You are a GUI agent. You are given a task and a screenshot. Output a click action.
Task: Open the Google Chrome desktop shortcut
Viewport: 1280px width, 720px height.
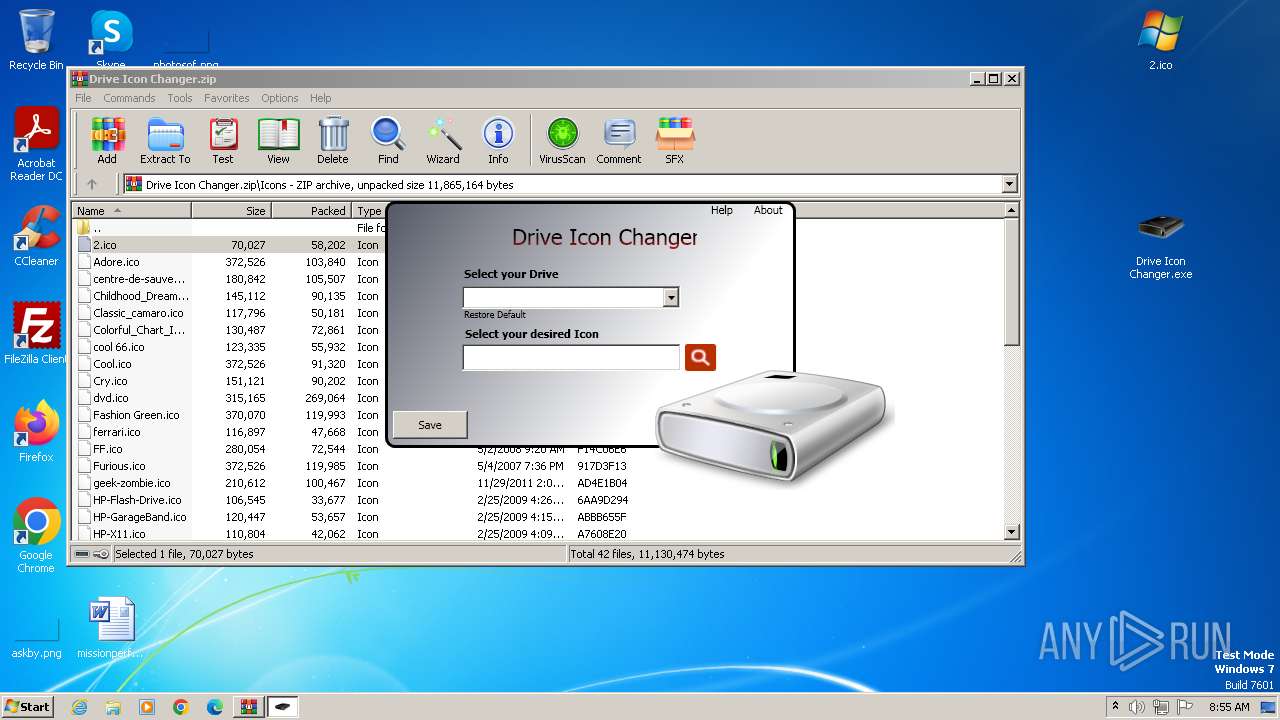pos(36,536)
